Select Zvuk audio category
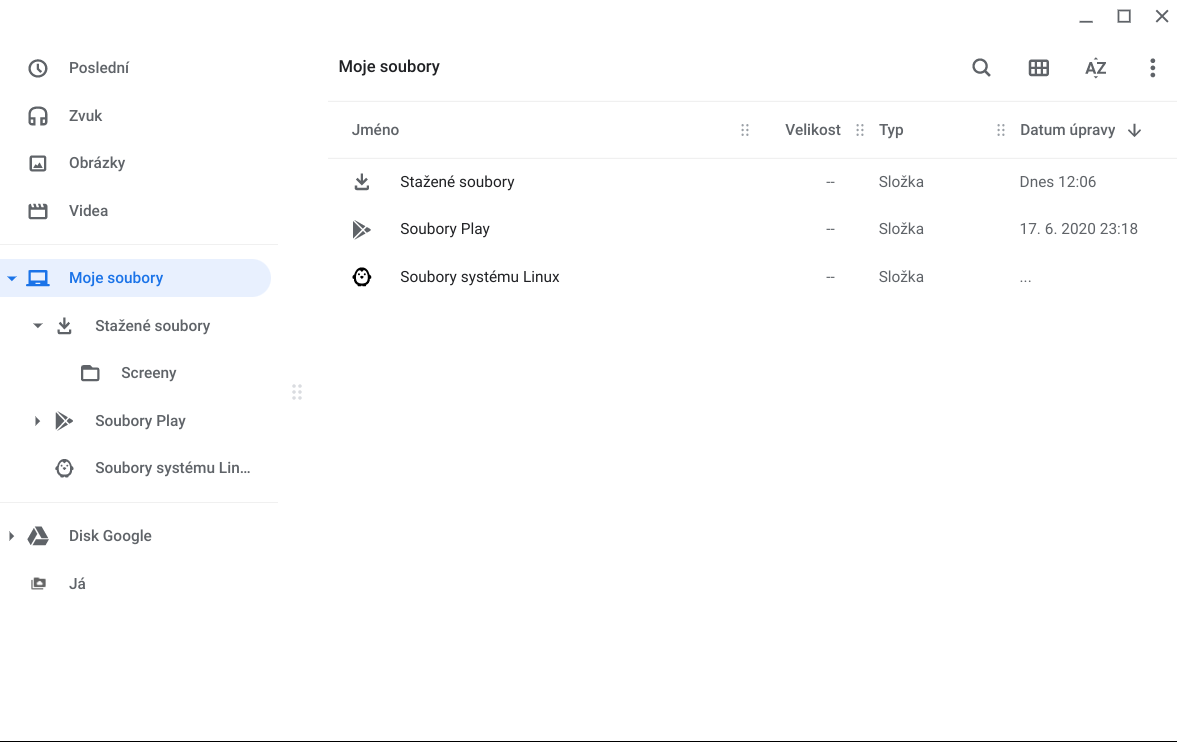 [x=85, y=116]
